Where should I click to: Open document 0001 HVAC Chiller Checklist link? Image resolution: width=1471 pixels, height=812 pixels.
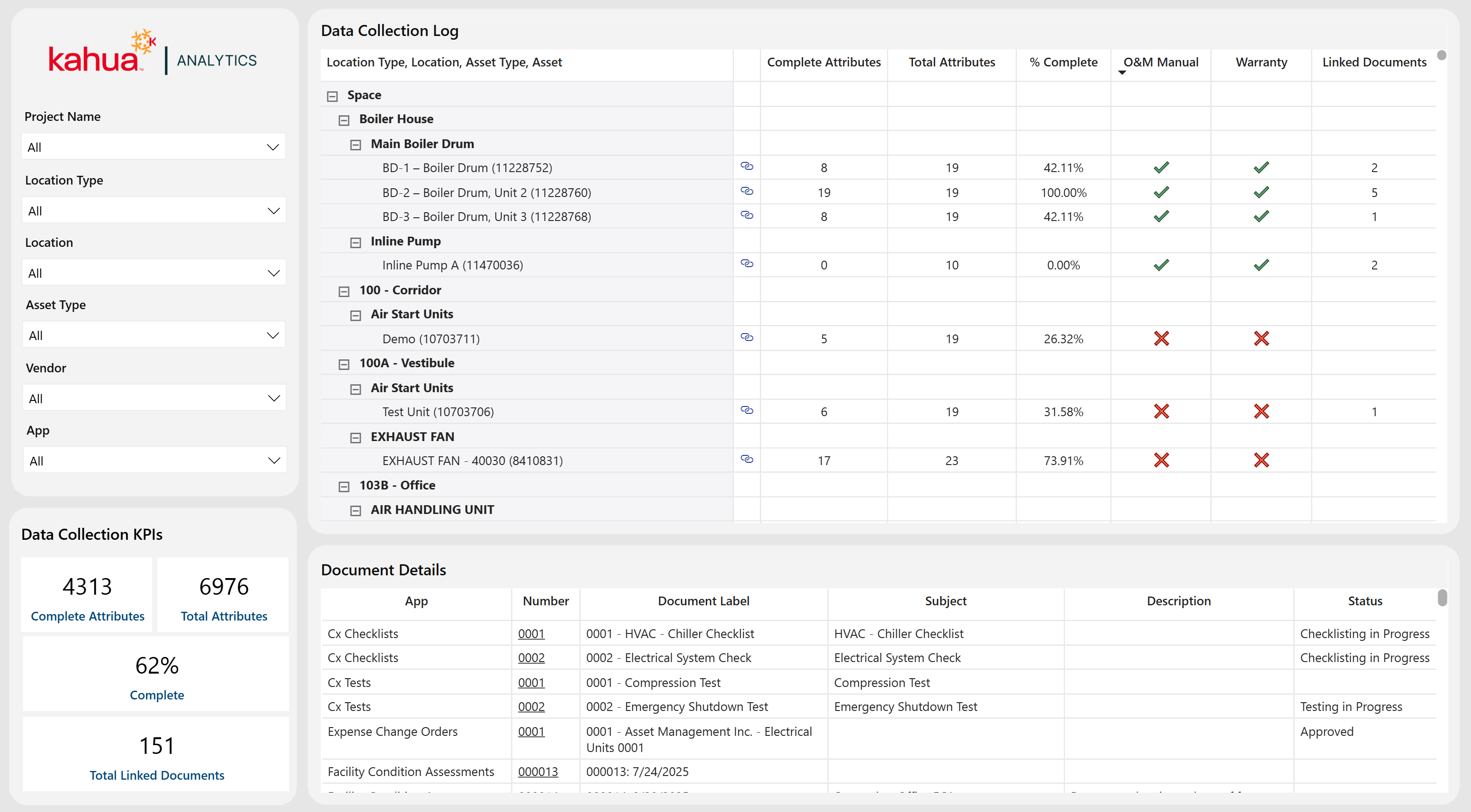[x=530, y=633]
